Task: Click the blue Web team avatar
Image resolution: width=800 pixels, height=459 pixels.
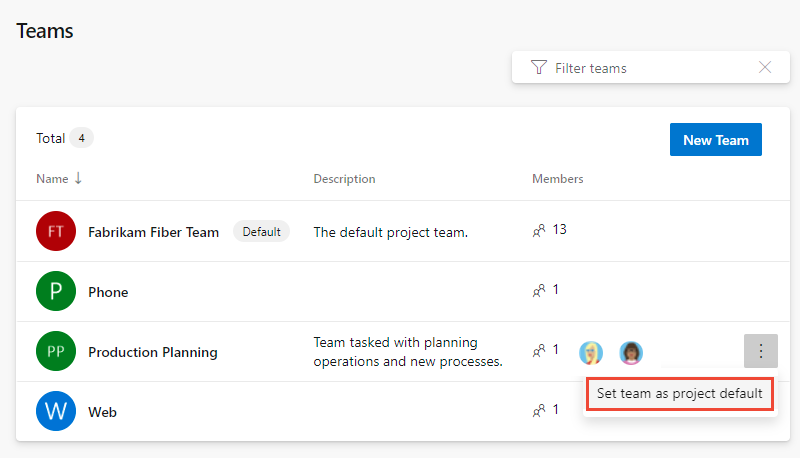Action: (56, 411)
